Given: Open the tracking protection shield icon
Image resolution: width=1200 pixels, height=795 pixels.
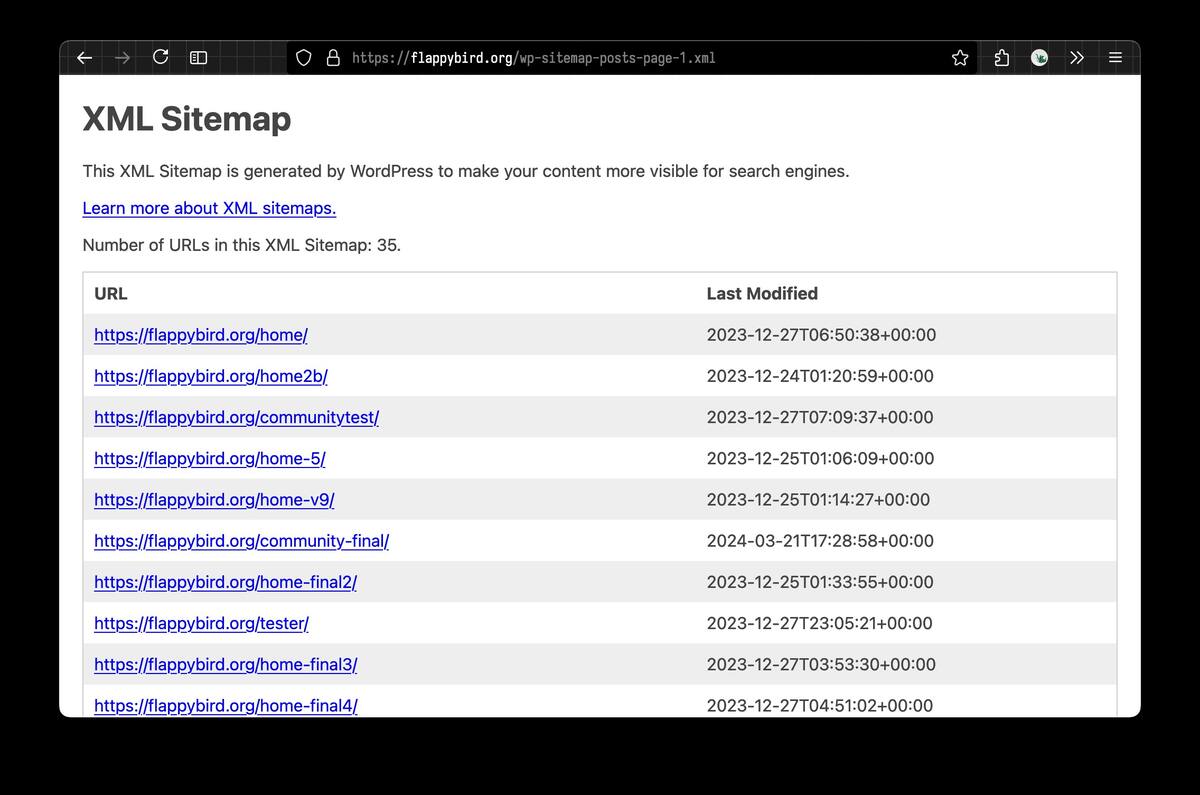Looking at the screenshot, I should coord(304,58).
